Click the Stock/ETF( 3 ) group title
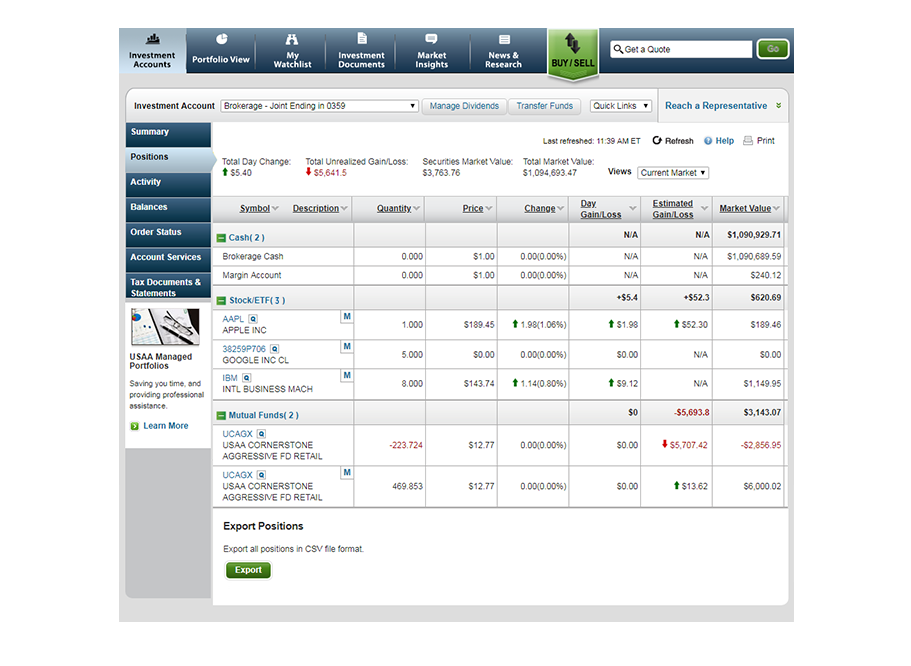The height and width of the screenshot is (666, 911). point(257,300)
